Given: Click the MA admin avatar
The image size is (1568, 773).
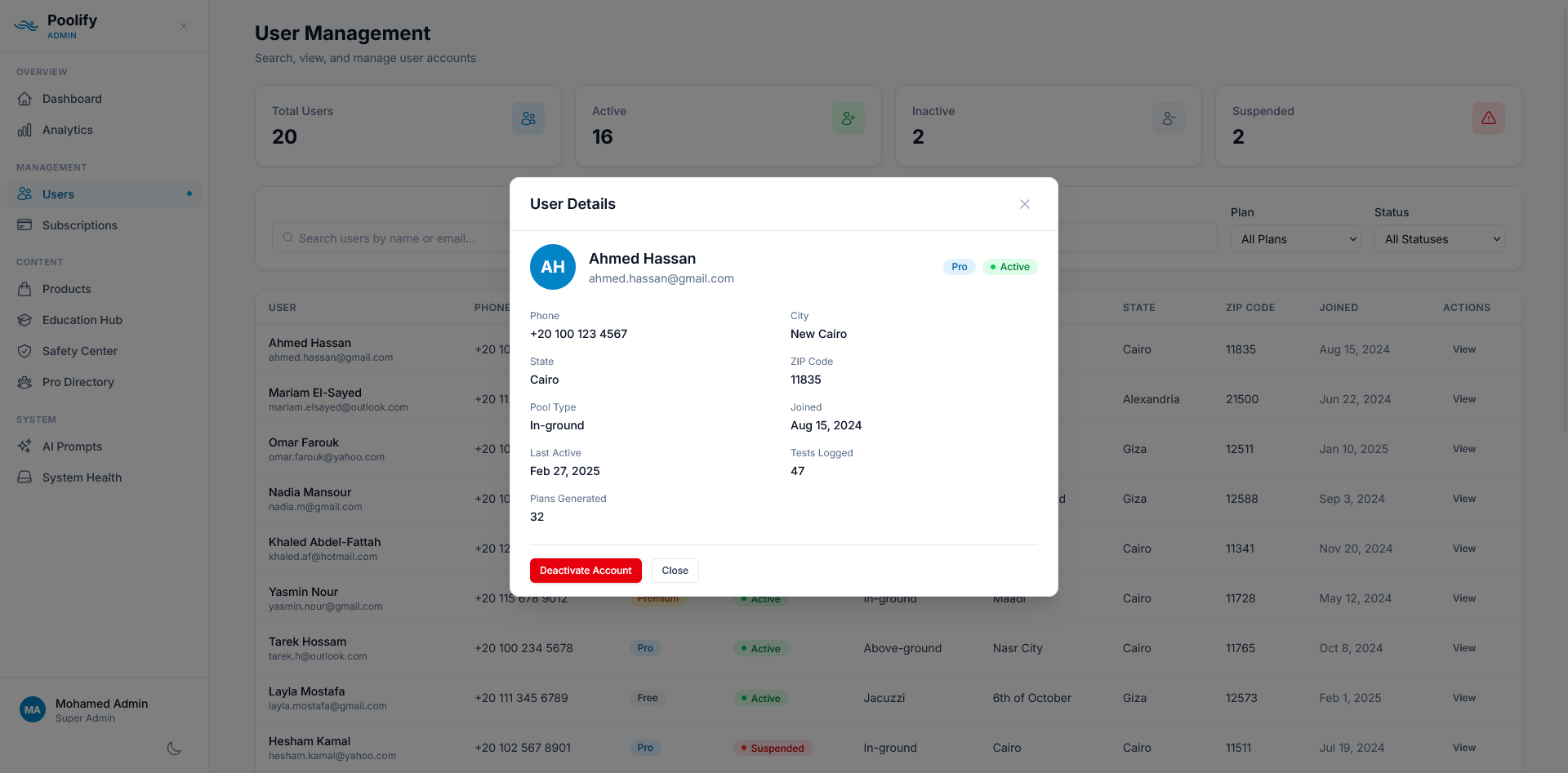Looking at the screenshot, I should (x=33, y=710).
